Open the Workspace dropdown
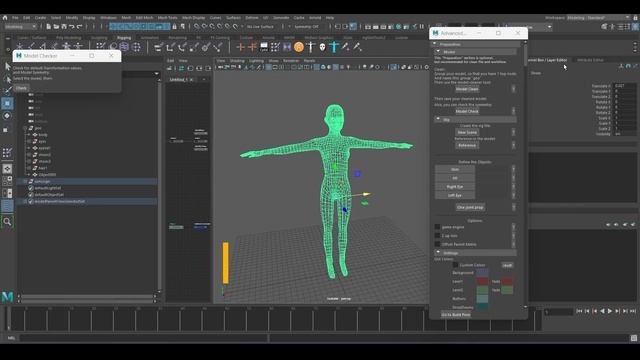The height and width of the screenshot is (360, 640). pyautogui.click(x=597, y=18)
